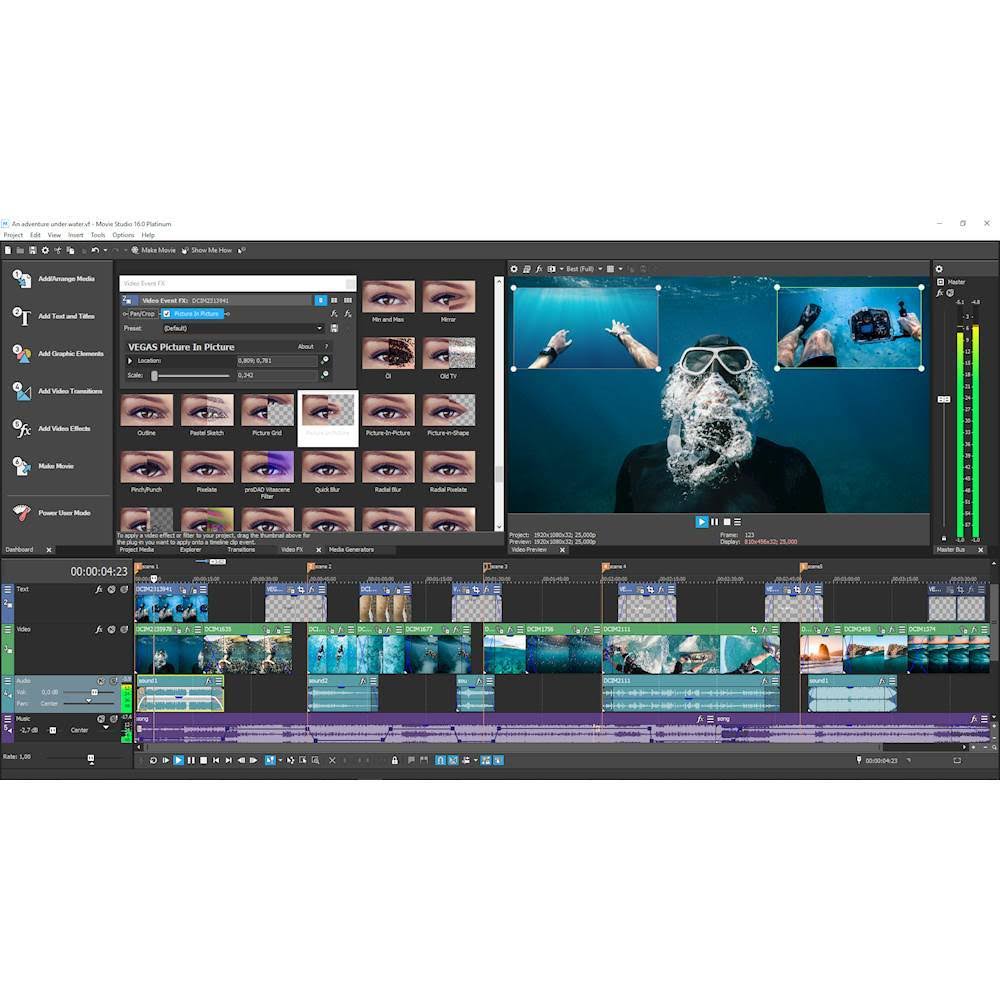Open Video Preview settings gear icon
The width and height of the screenshot is (1000, 1000).
514,269
